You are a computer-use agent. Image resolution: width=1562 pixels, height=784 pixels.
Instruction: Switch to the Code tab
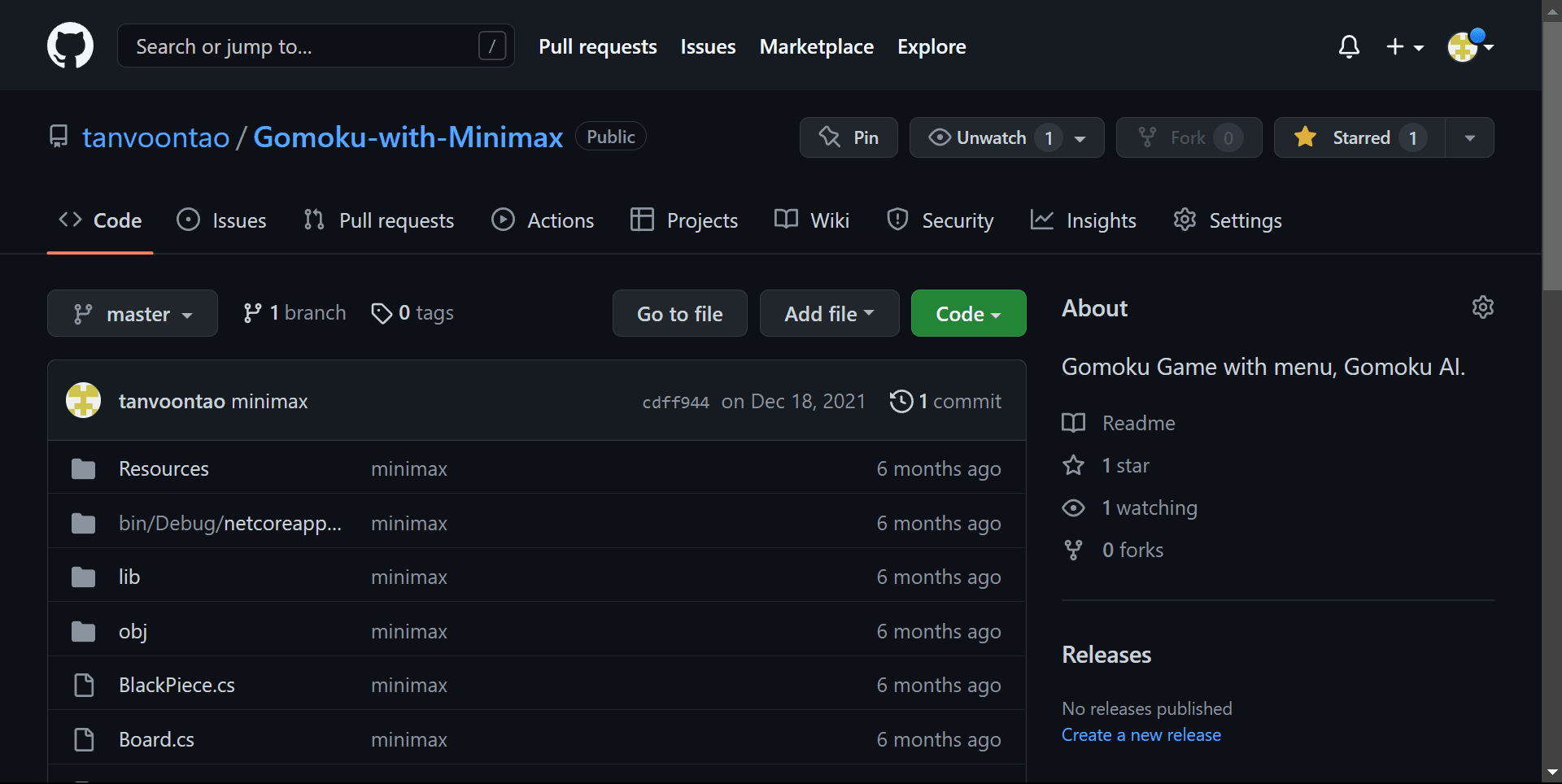[100, 220]
